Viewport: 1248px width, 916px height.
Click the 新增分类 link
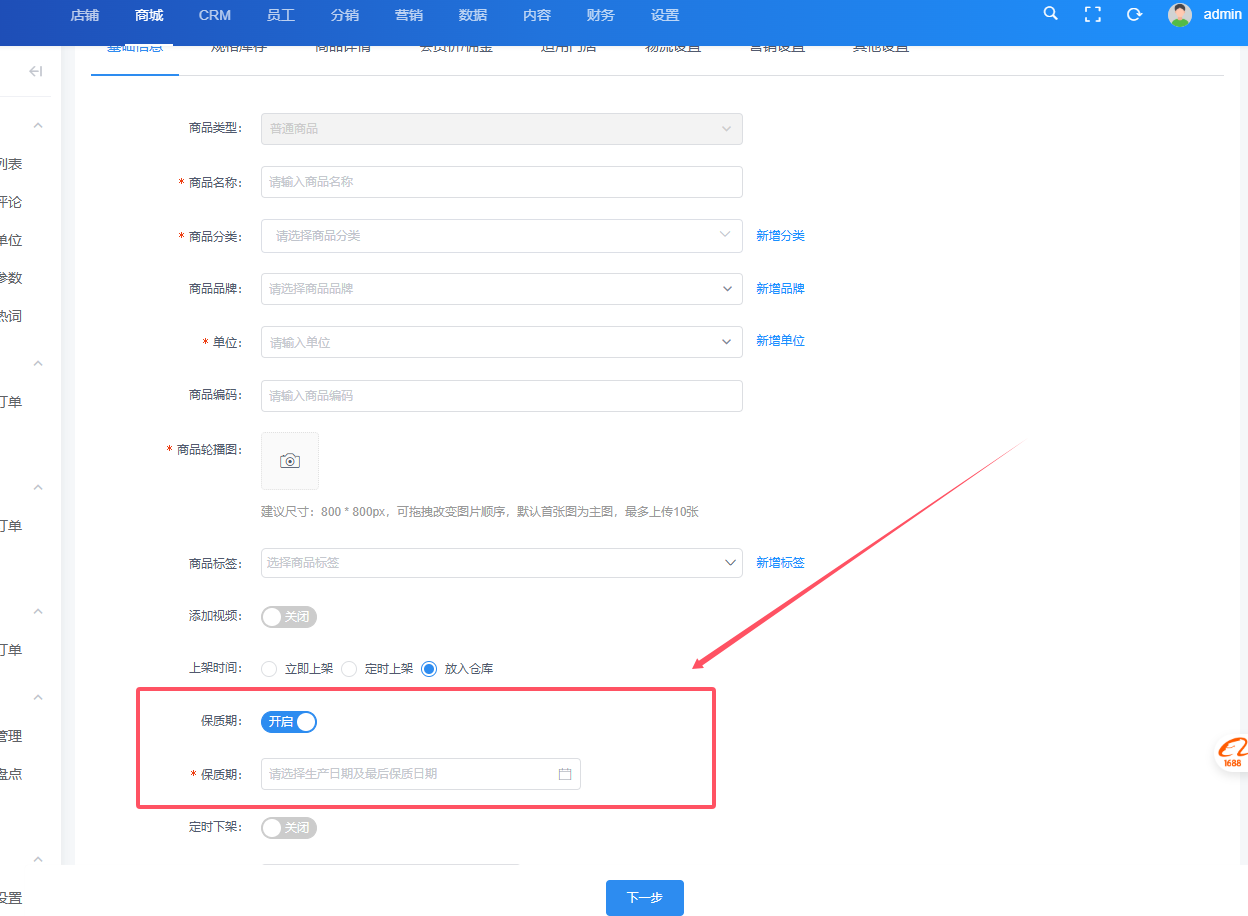[x=780, y=236]
